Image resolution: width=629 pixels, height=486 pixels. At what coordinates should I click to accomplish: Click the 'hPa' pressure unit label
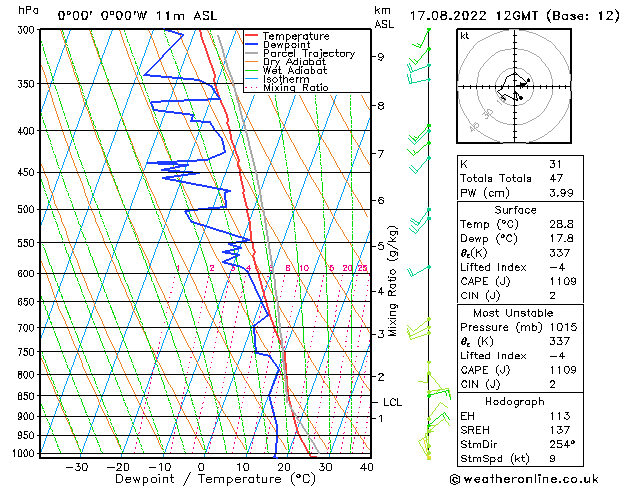[x=28, y=11]
